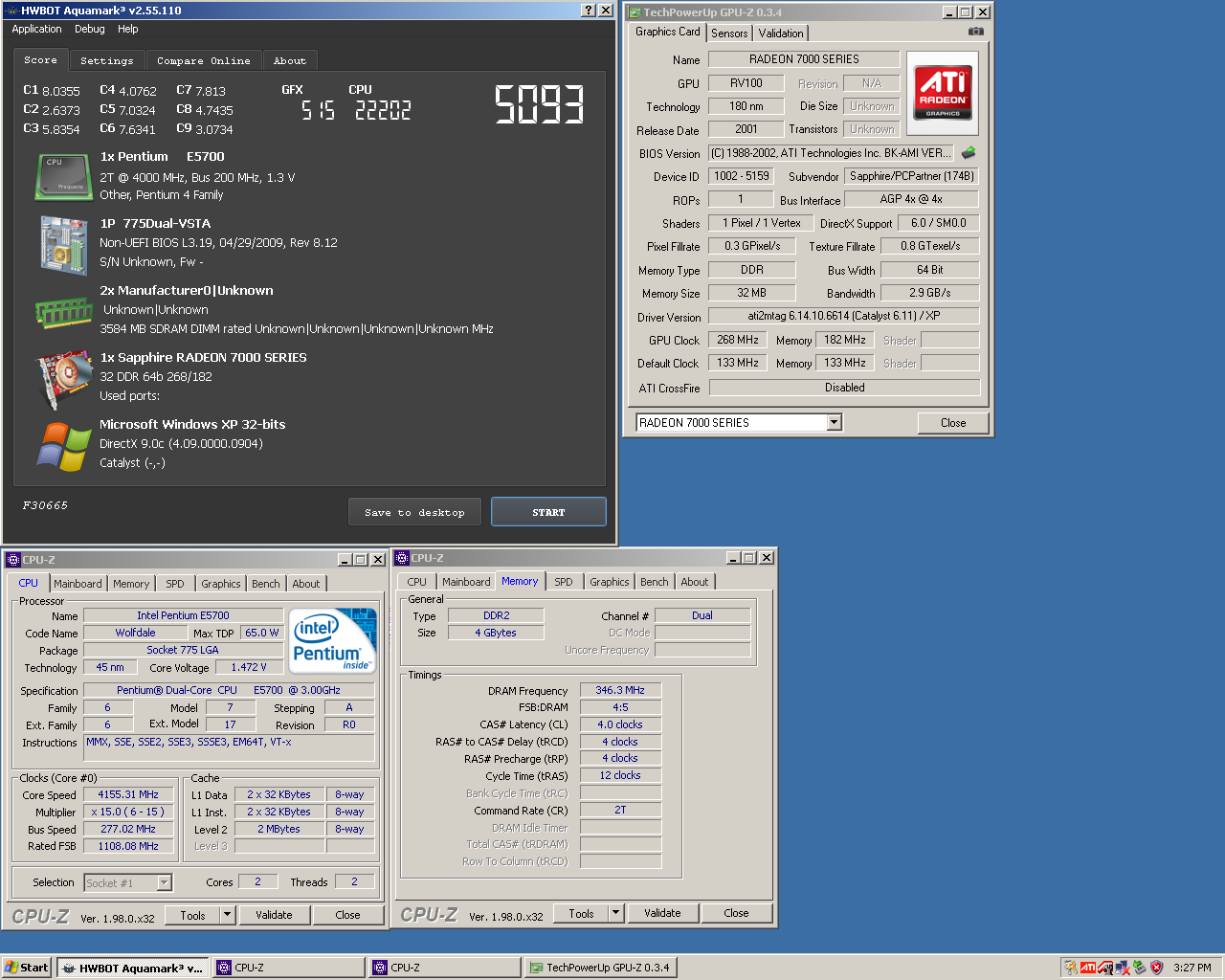Viewport: 1225px width, 980px height.
Task: Click the Windows Start button
Action: [x=26, y=968]
